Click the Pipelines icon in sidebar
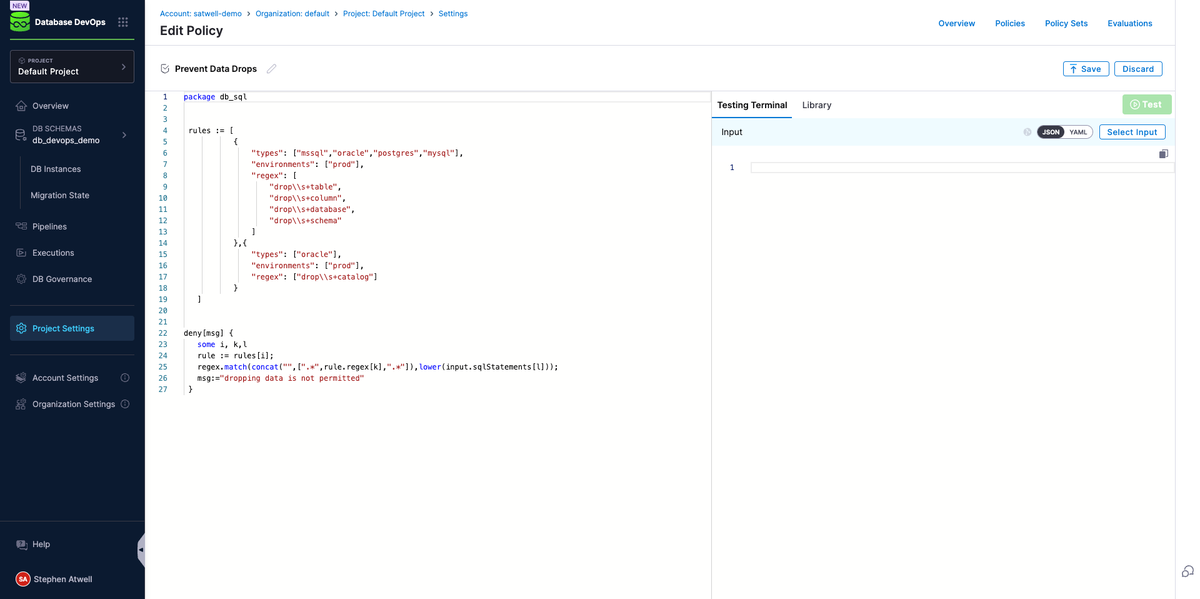 click(21, 227)
